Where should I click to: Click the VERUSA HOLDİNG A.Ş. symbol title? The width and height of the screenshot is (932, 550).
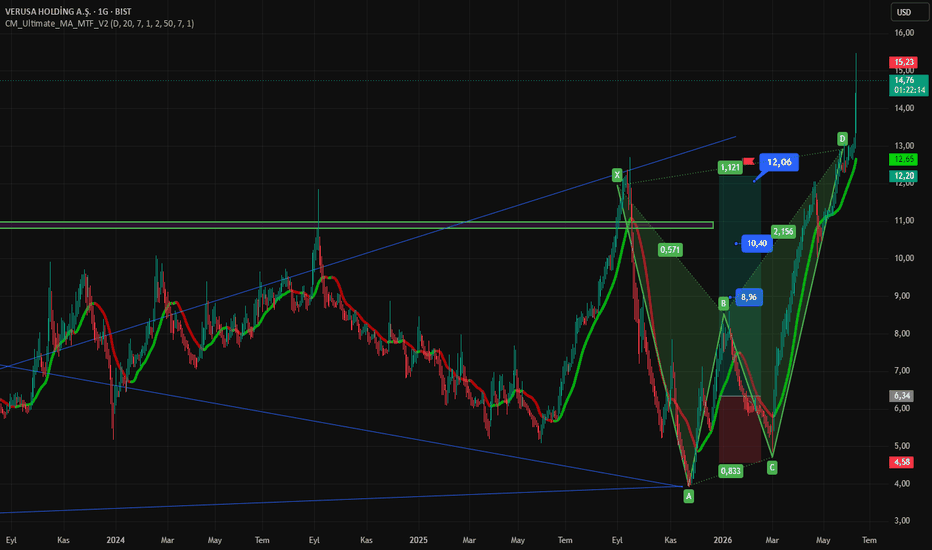48,11
